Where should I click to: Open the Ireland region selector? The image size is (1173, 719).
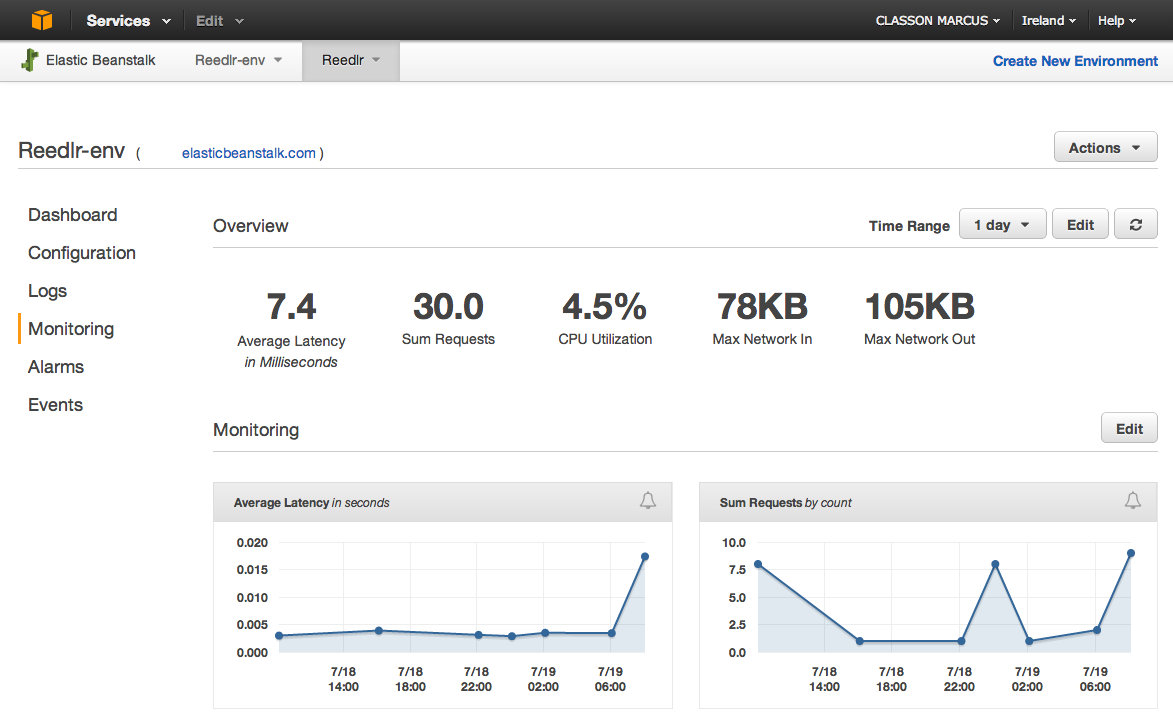pyautogui.click(x=1049, y=20)
